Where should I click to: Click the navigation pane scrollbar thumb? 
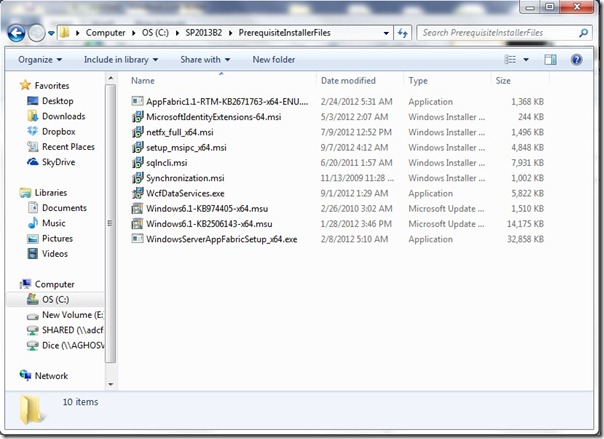pos(111,223)
